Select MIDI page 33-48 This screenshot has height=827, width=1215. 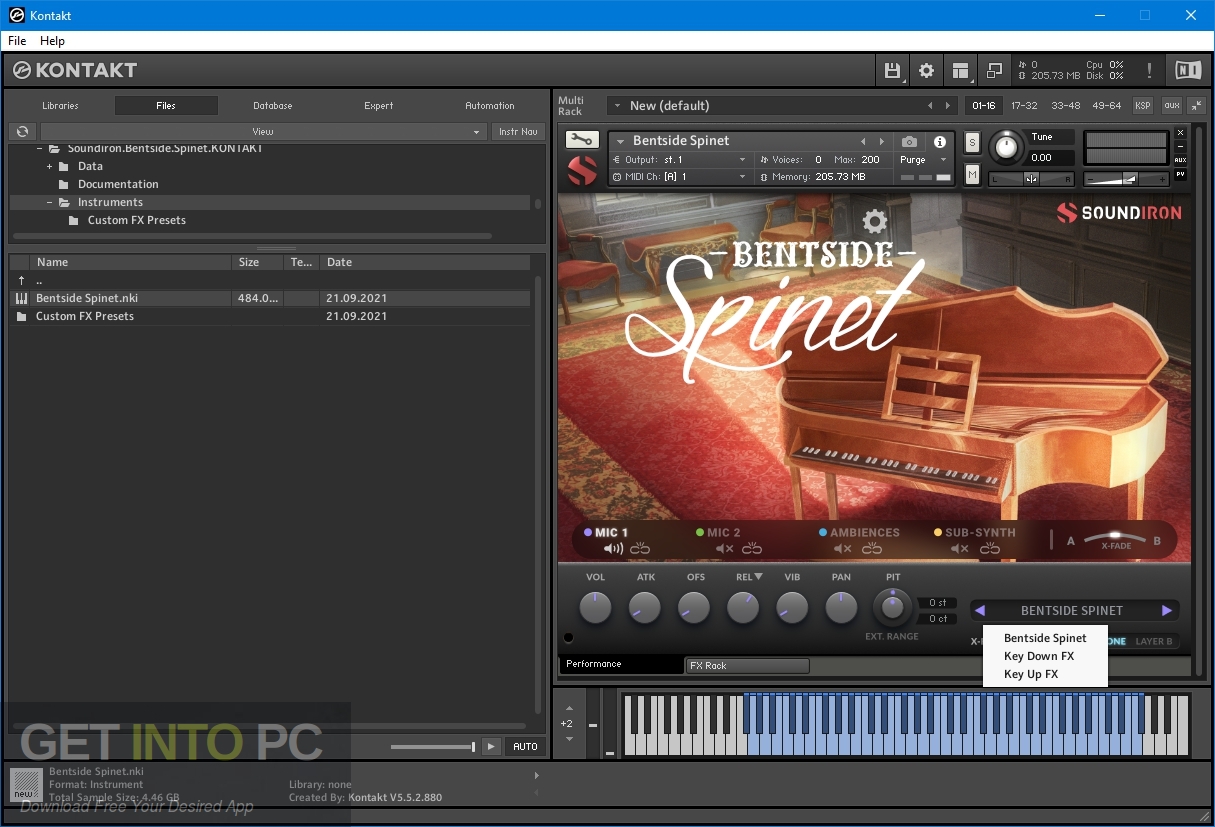coord(1066,105)
